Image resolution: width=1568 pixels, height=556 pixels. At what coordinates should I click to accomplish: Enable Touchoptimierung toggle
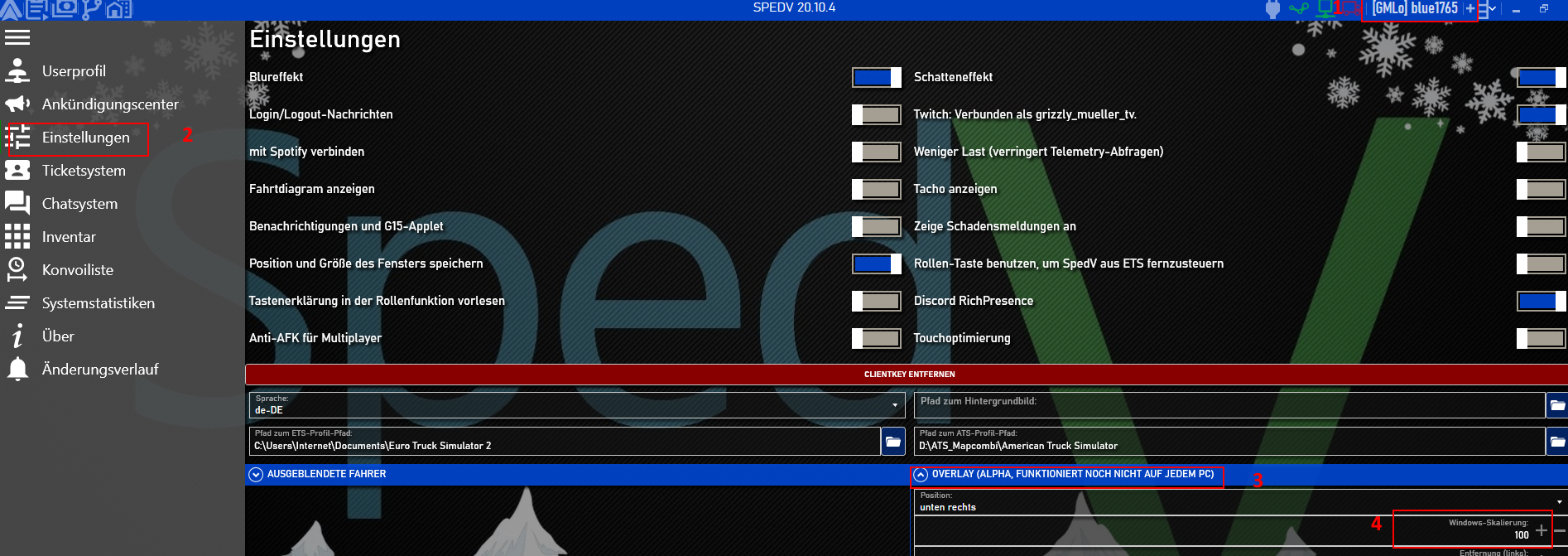[1542, 338]
